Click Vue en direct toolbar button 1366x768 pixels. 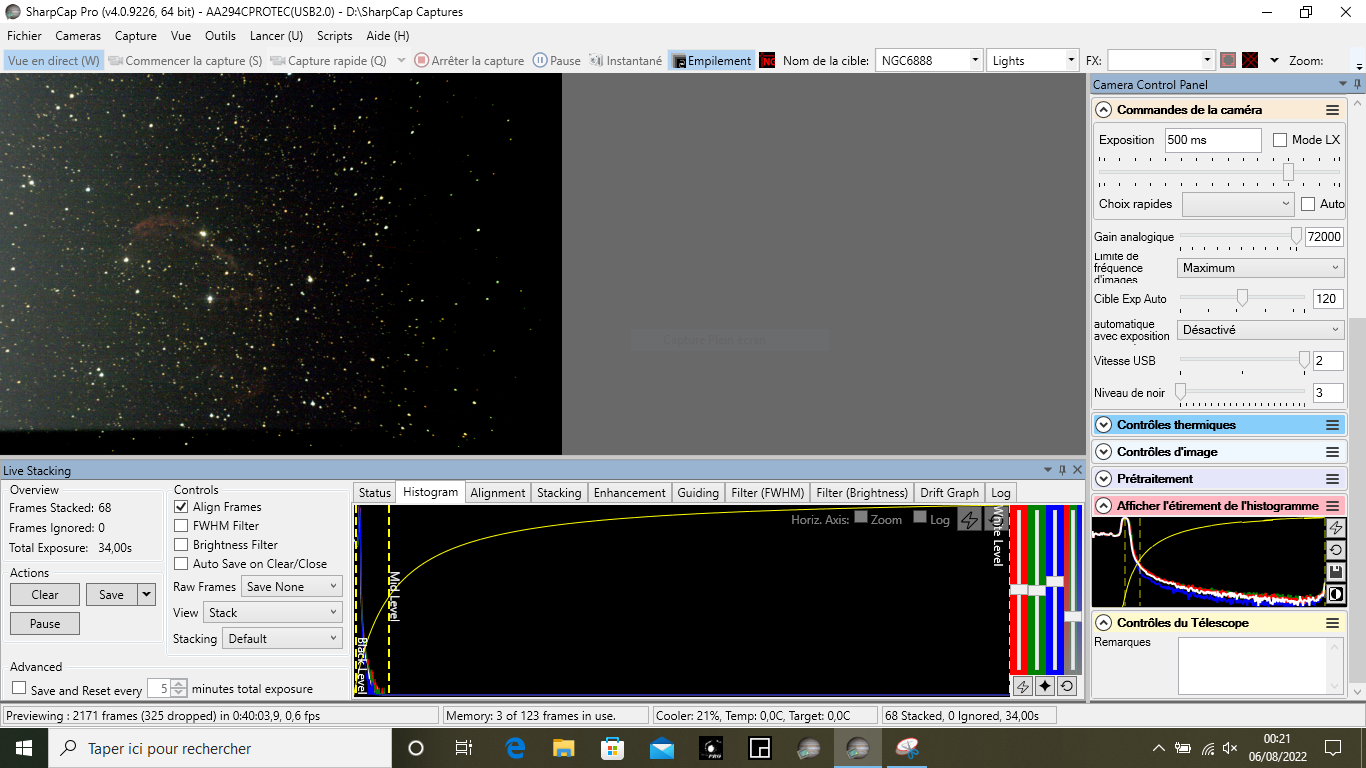tap(54, 61)
